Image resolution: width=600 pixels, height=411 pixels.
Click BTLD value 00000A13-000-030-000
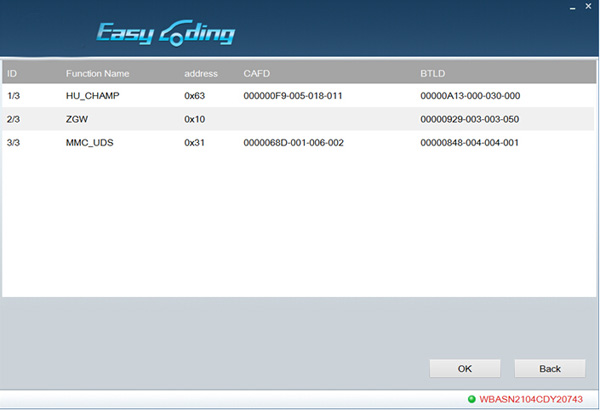(470, 96)
